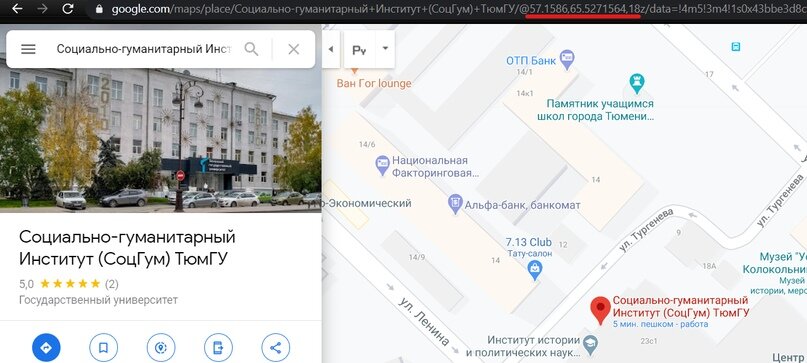Viewport: 807px width, 363px height.
Task: Open the Google Maps hamburger menu
Action: pos(28,49)
